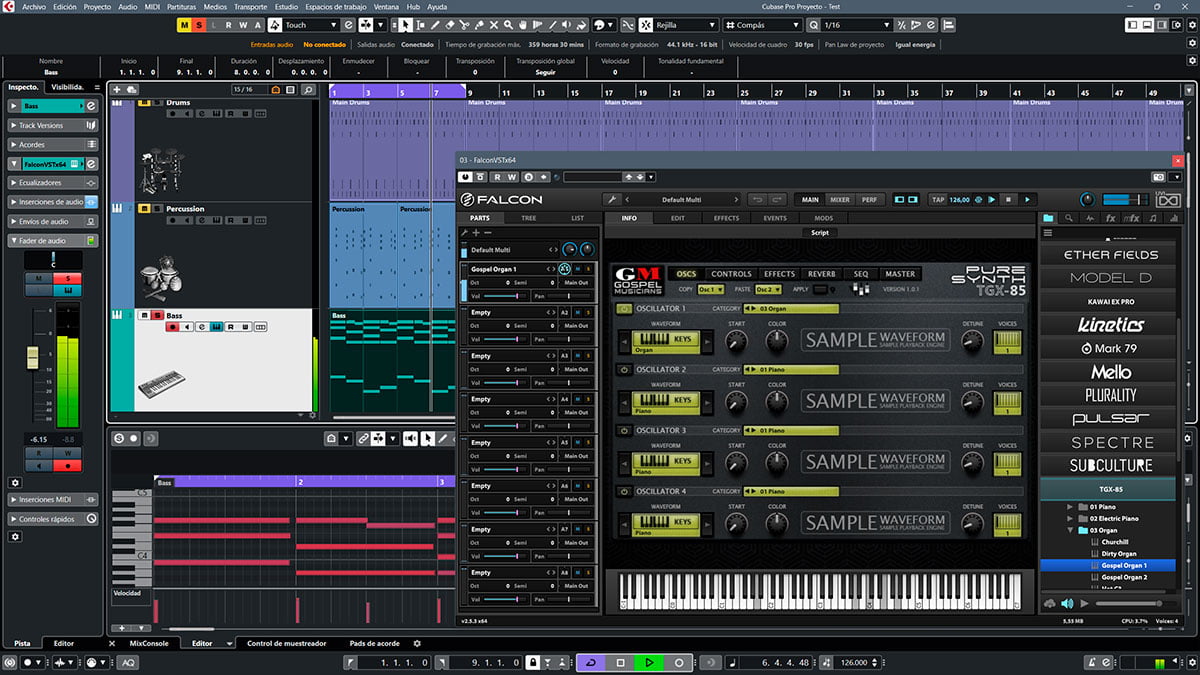Open the Archivo menu
Screen dimensions: 1200x675
pos(33,6)
